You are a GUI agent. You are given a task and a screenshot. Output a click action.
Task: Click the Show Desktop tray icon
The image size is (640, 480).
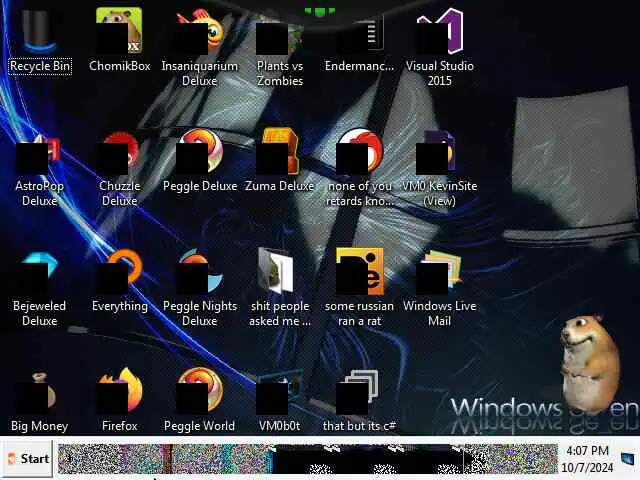pyautogui.click(x=628, y=459)
